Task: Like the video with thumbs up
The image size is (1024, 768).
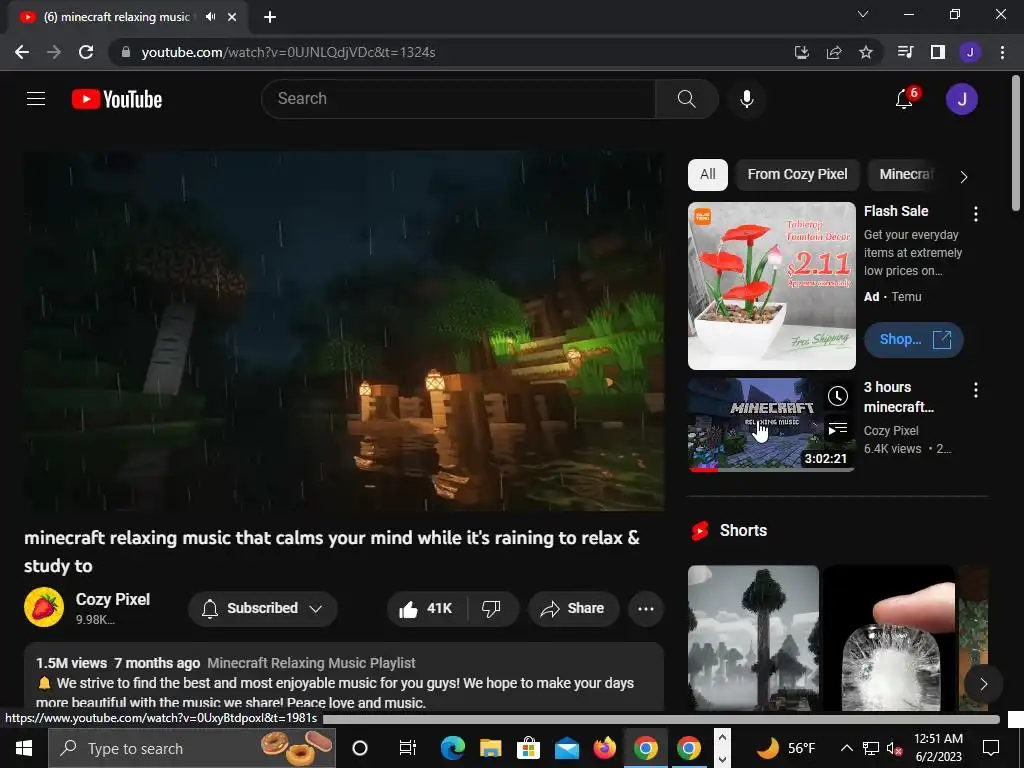Action: click(x=426, y=609)
